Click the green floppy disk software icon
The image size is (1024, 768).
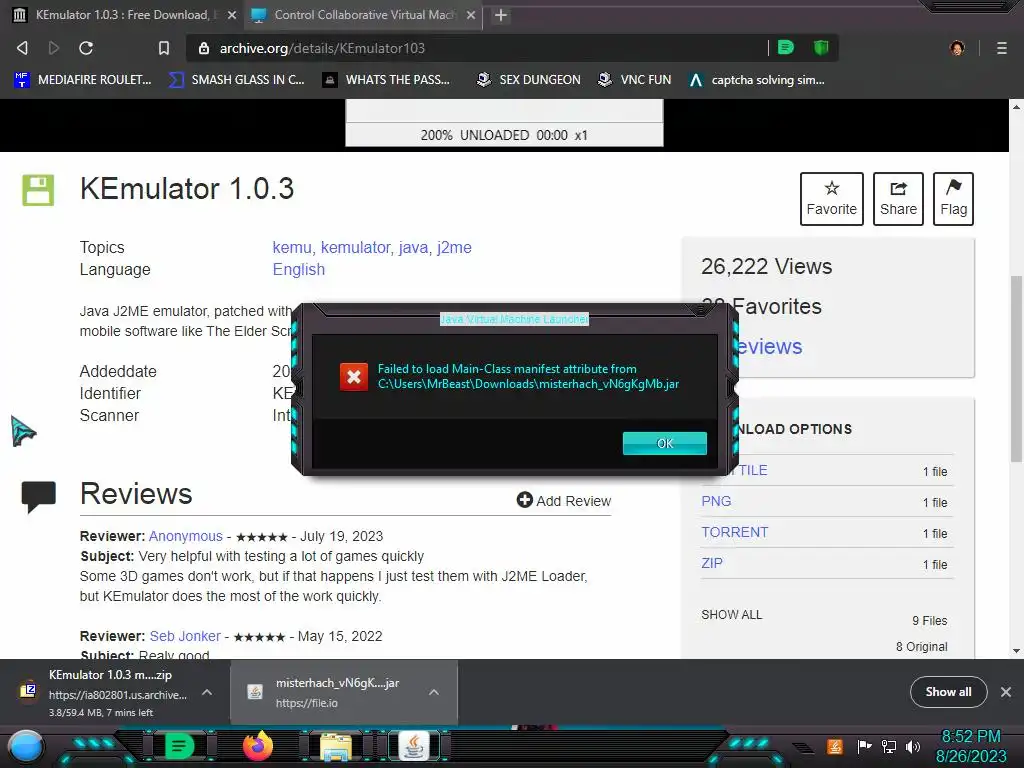click(38, 190)
